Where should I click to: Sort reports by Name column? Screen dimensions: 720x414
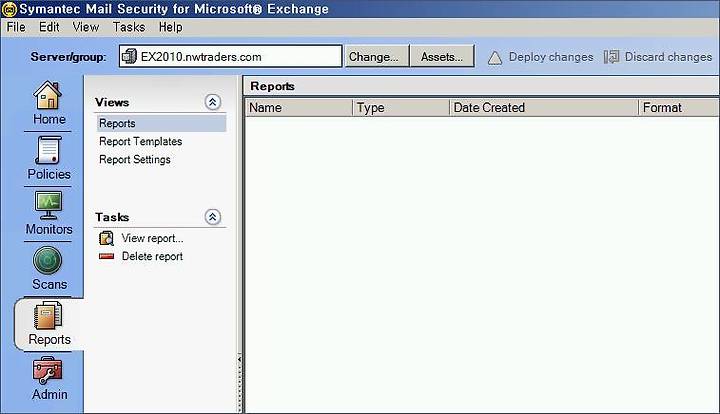tap(299, 107)
